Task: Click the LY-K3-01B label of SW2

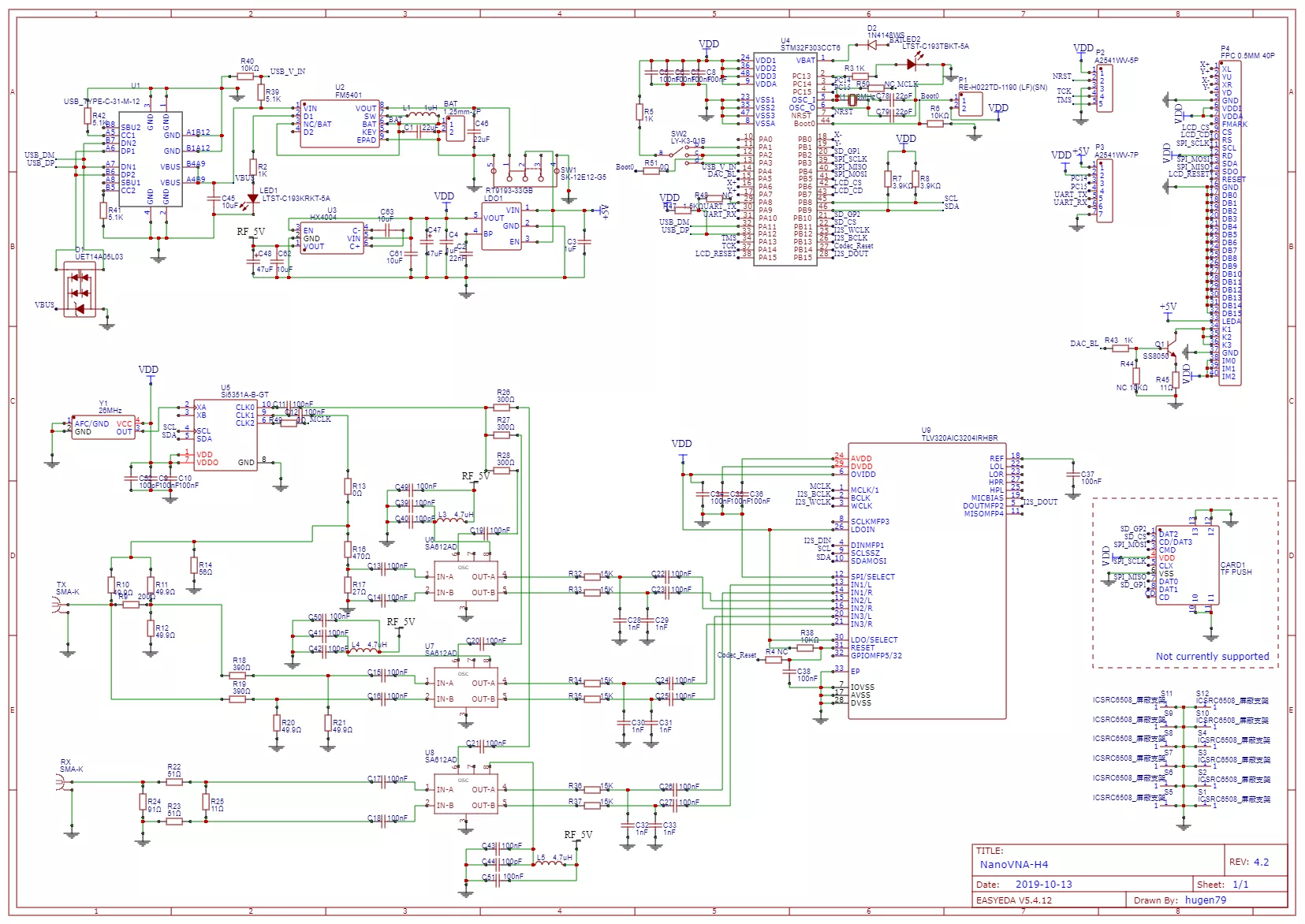Action: [688, 142]
